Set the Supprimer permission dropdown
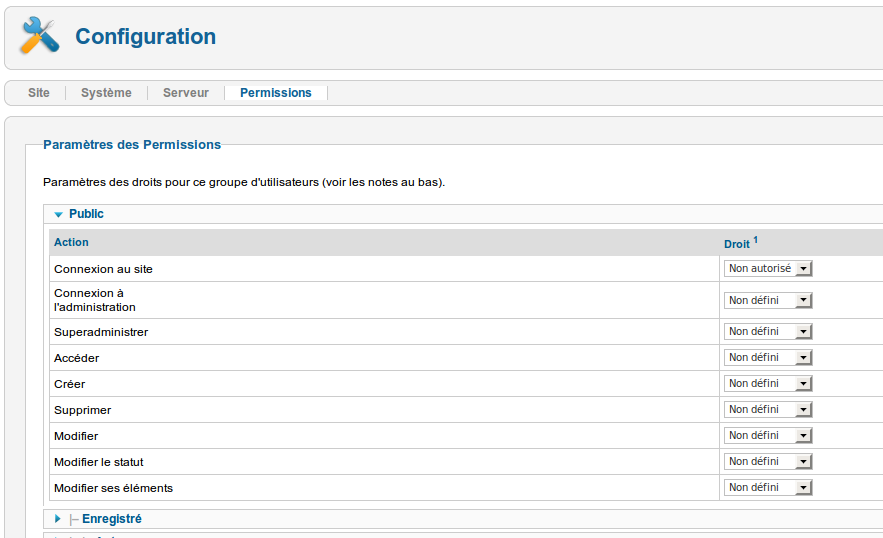This screenshot has width=883, height=538. coord(768,410)
